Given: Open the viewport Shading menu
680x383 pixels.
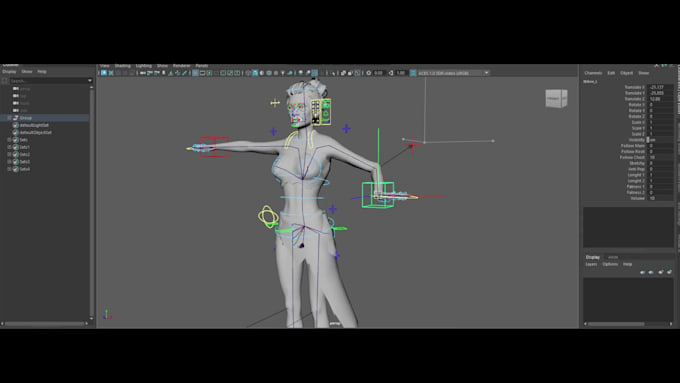Looking at the screenshot, I should (122, 66).
